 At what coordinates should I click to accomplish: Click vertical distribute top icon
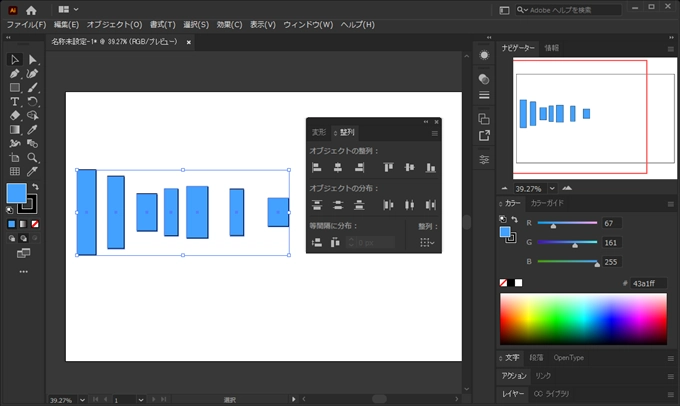point(317,205)
